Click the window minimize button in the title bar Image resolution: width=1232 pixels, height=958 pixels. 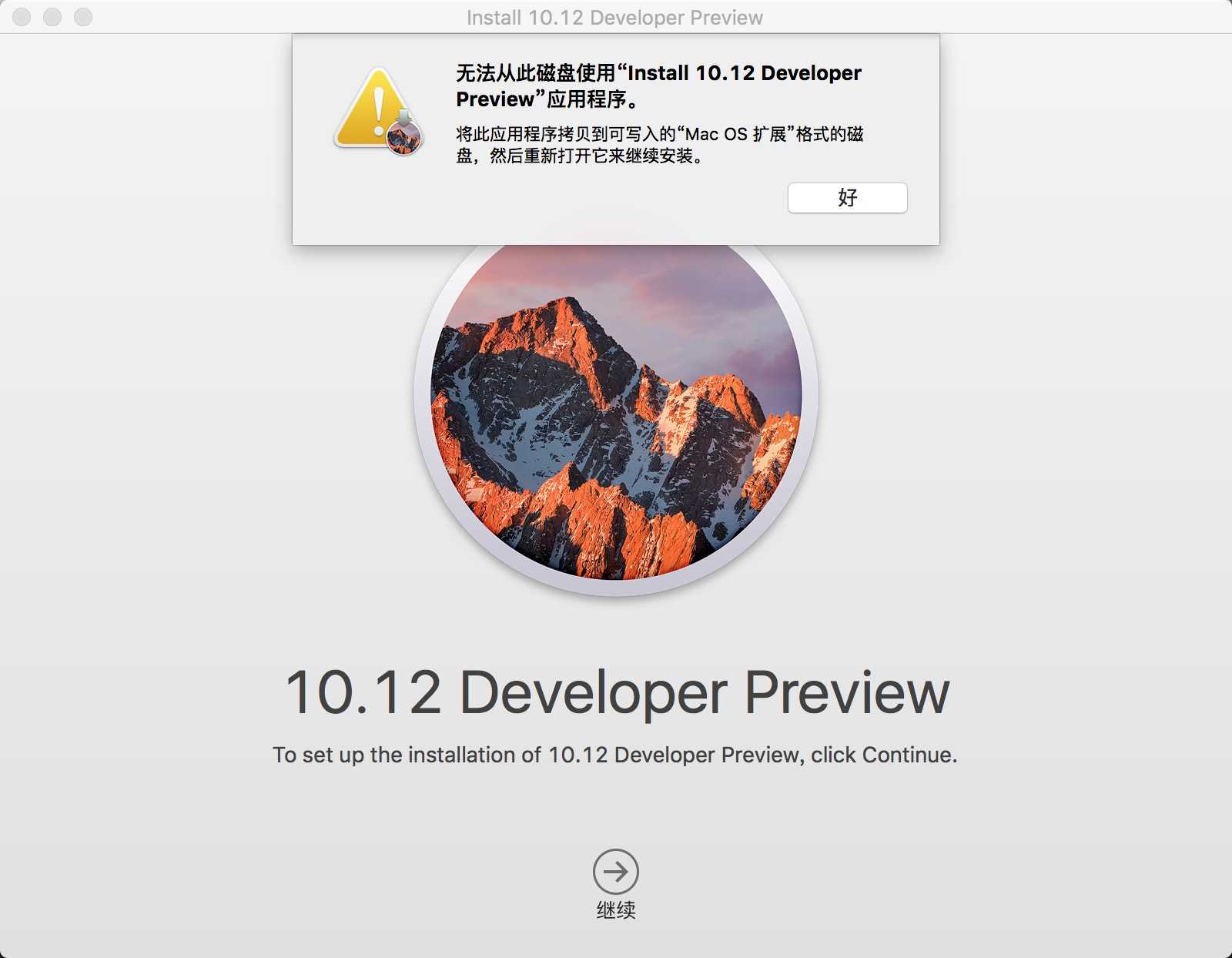pyautogui.click(x=52, y=17)
